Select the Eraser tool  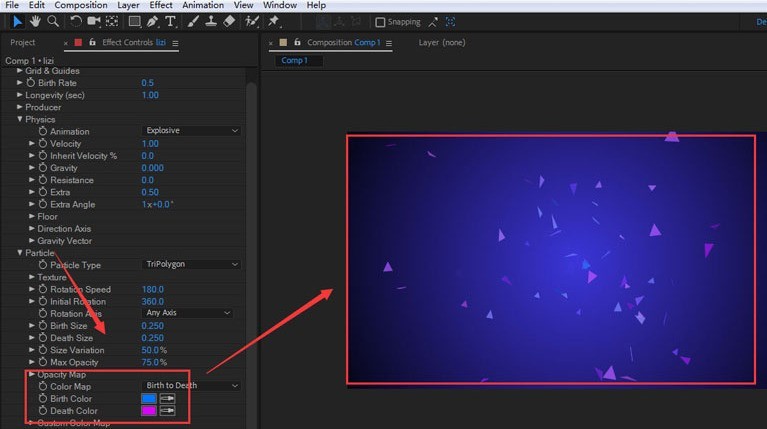click(229, 21)
